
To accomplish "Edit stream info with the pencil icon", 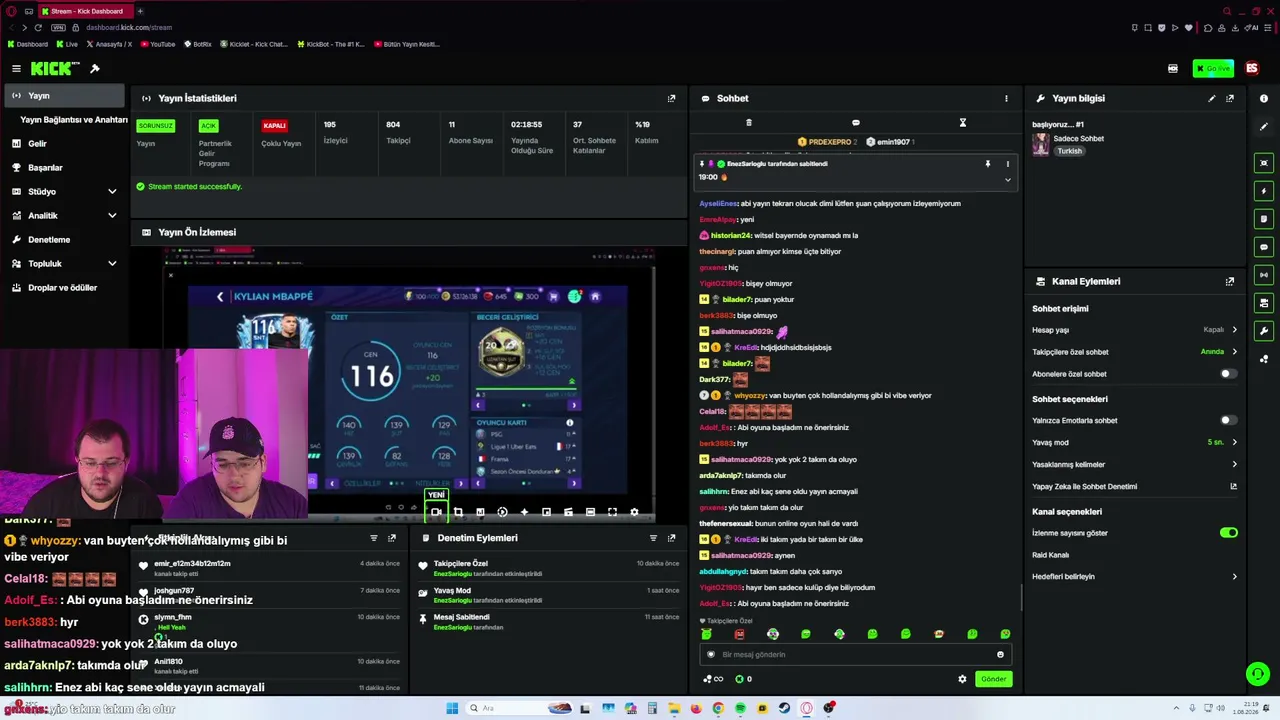I will [1212, 98].
